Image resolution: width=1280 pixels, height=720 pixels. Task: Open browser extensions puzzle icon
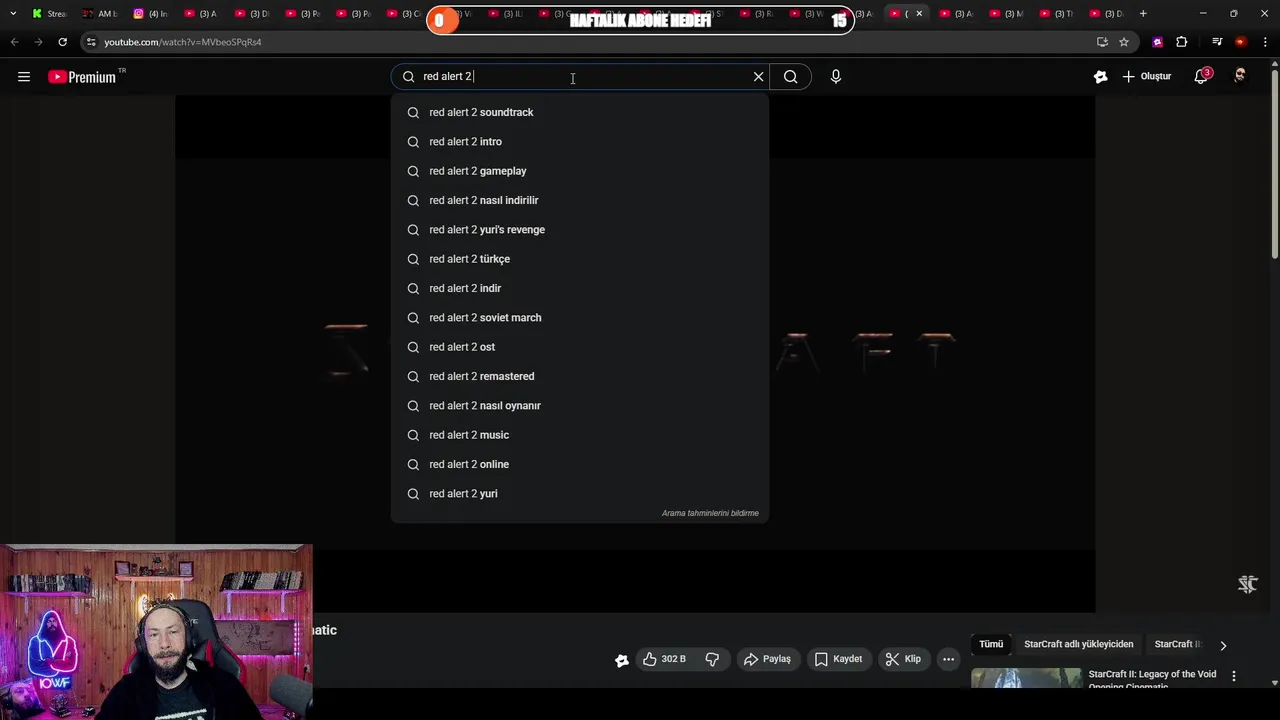[x=1182, y=42]
